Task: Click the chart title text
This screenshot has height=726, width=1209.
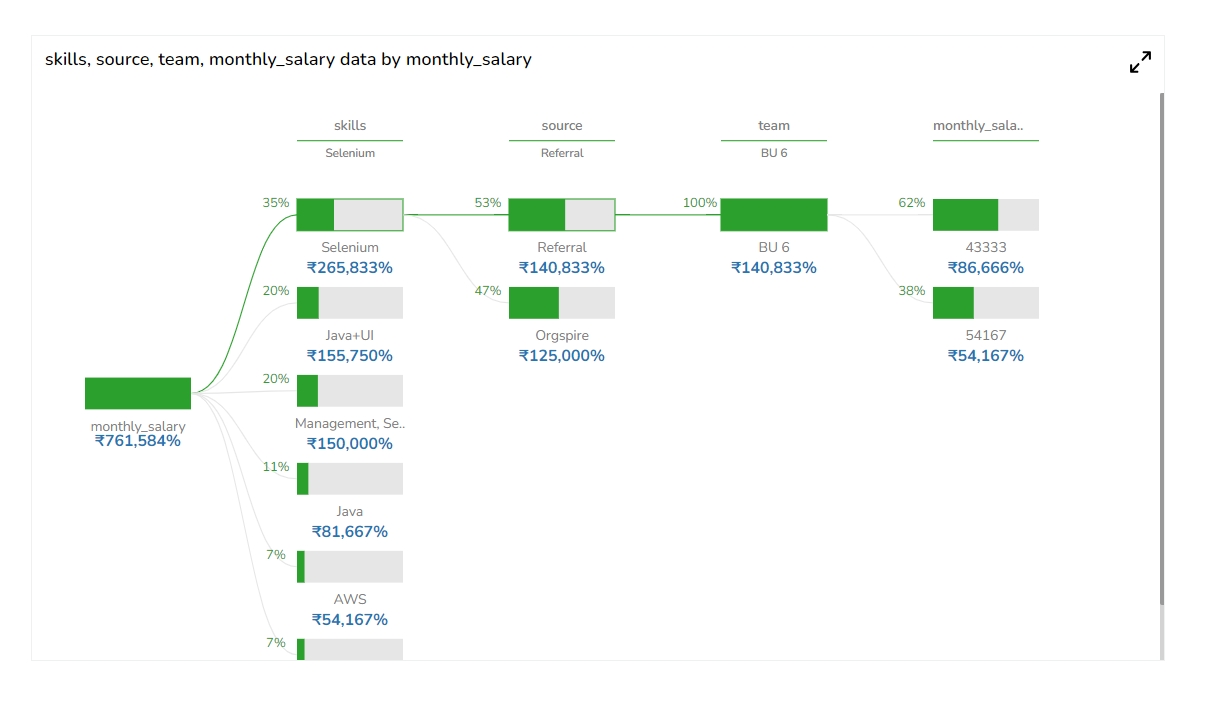Action: [x=288, y=60]
